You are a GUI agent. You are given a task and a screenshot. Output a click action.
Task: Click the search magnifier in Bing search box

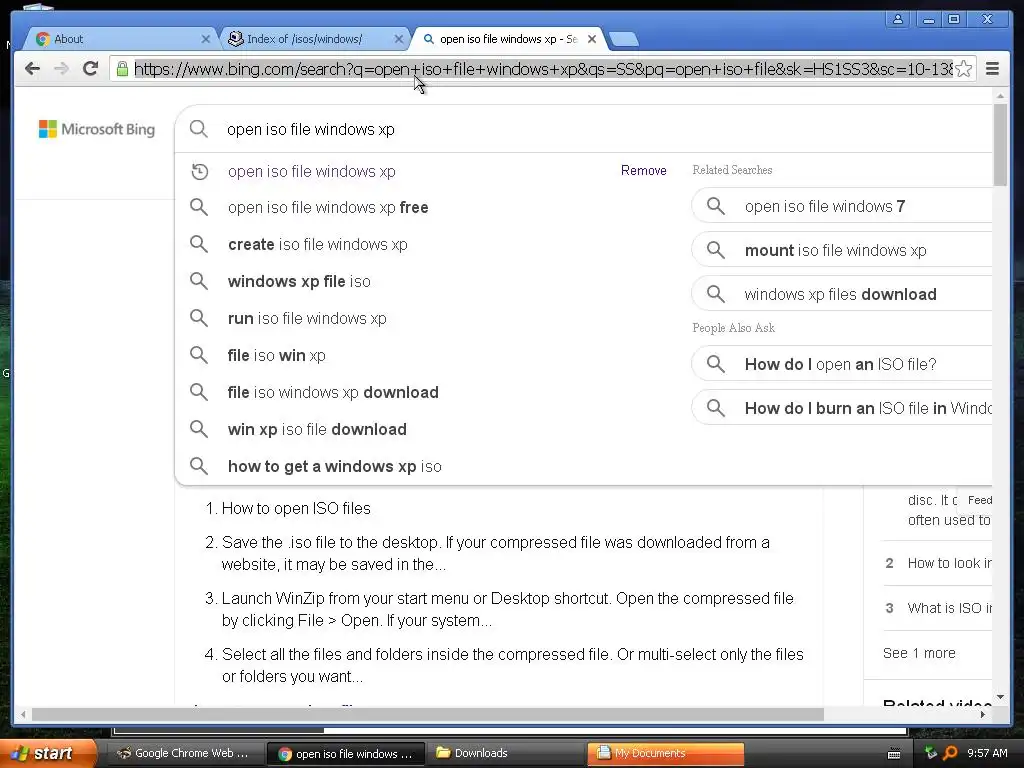(199, 129)
